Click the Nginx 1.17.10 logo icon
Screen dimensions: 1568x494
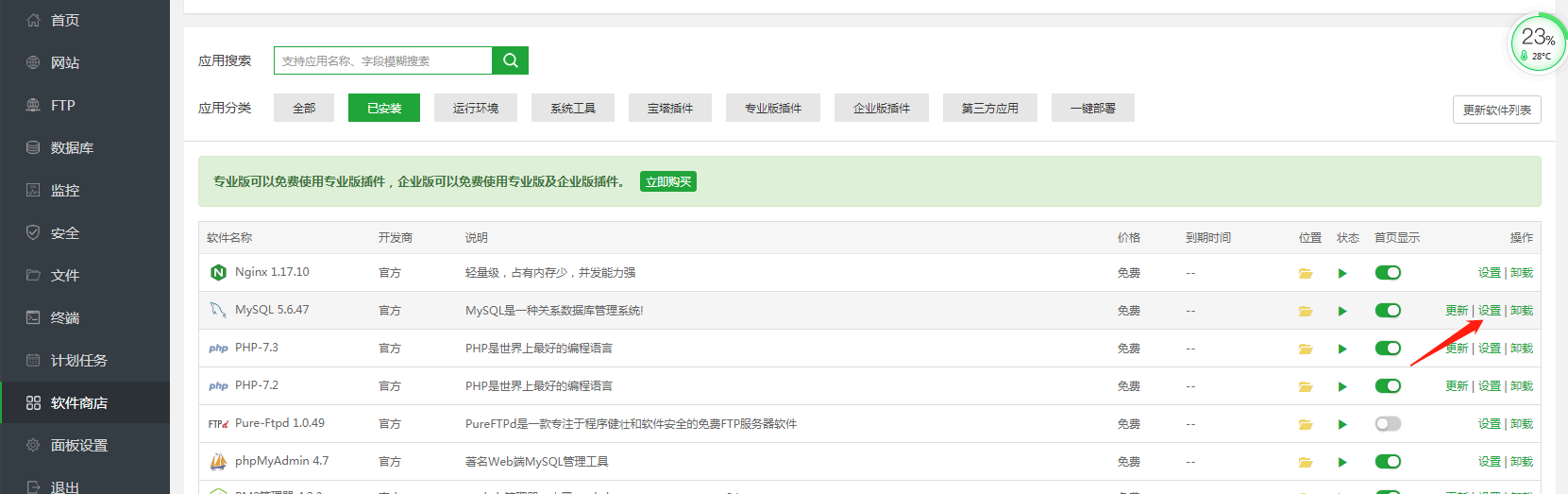pyautogui.click(x=218, y=272)
